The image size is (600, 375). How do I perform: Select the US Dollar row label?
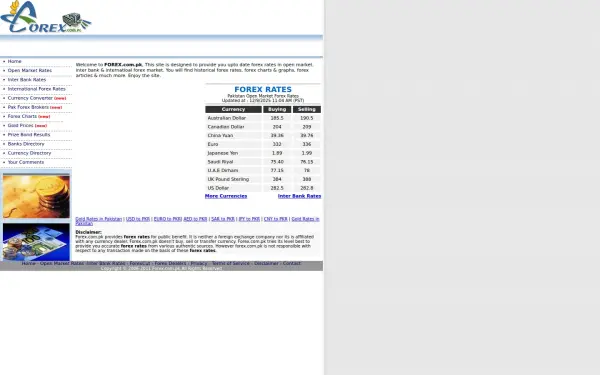[x=218, y=188]
